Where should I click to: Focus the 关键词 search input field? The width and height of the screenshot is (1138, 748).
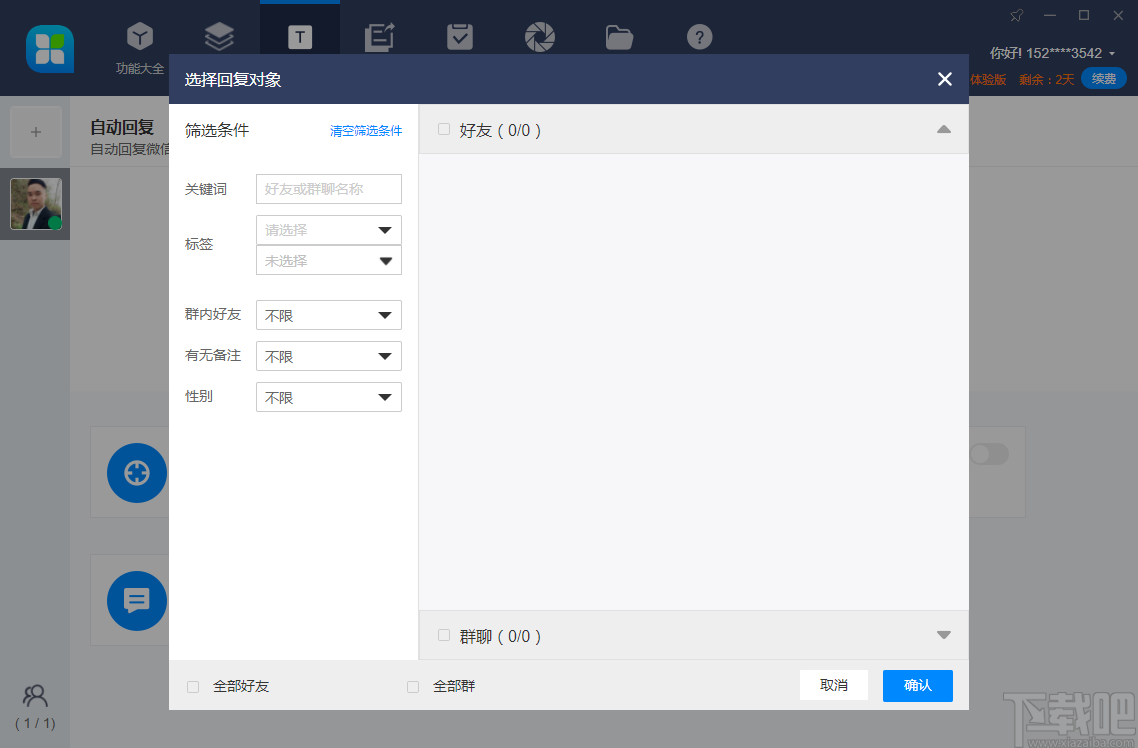pos(329,189)
